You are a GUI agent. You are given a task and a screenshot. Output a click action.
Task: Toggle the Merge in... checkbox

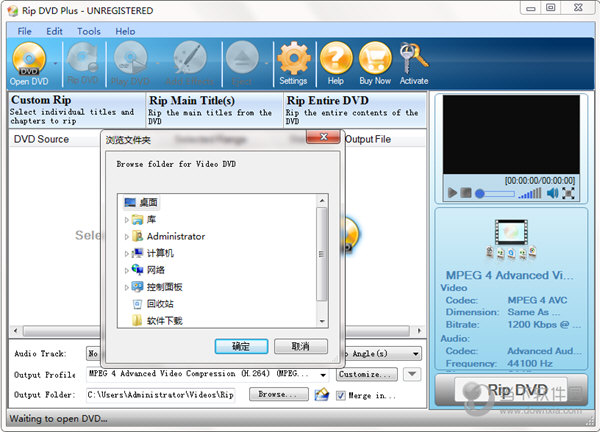coord(341,395)
